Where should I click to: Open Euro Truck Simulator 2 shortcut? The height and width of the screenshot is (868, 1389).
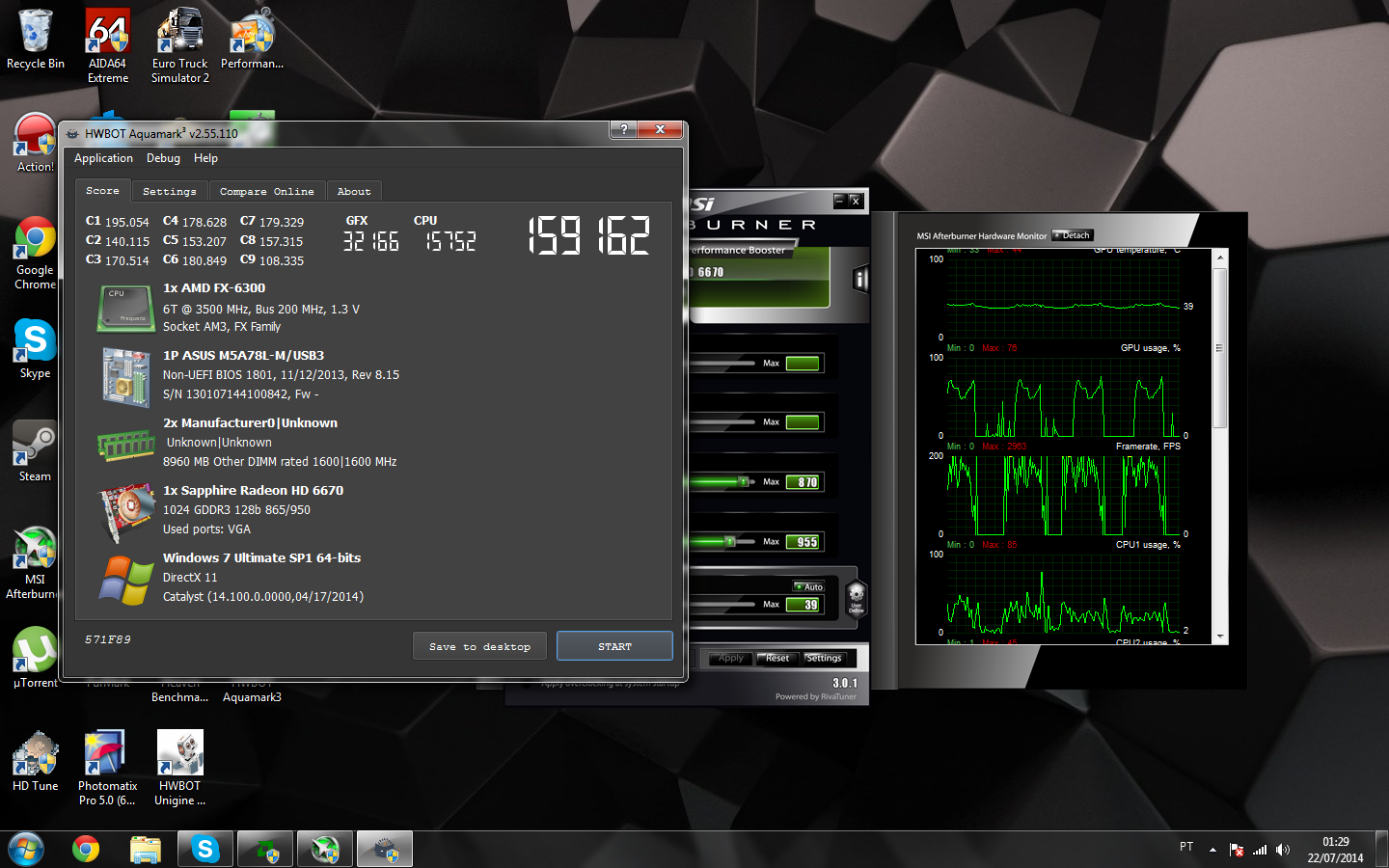pos(179,45)
